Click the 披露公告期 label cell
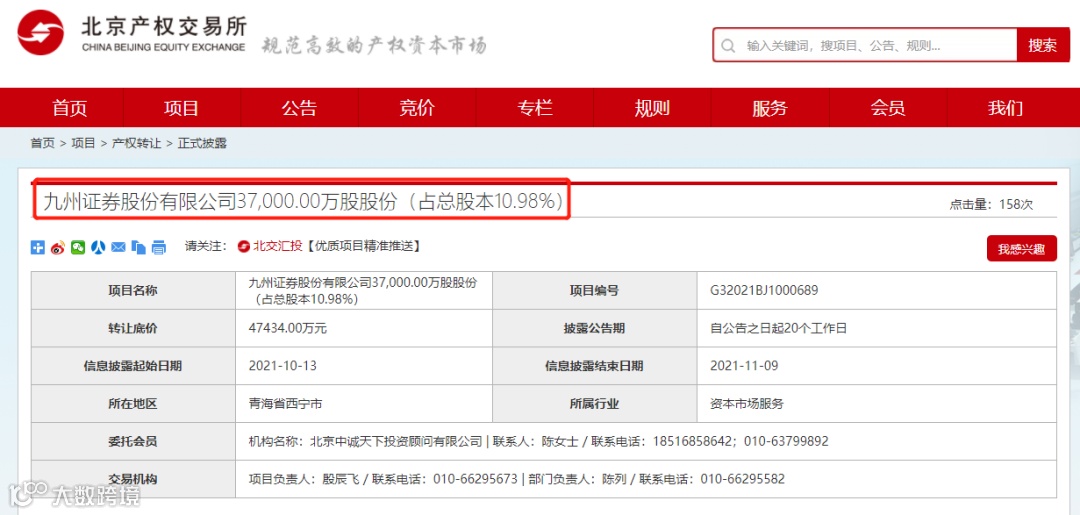Viewport: 1080px width, 515px height. click(x=594, y=328)
